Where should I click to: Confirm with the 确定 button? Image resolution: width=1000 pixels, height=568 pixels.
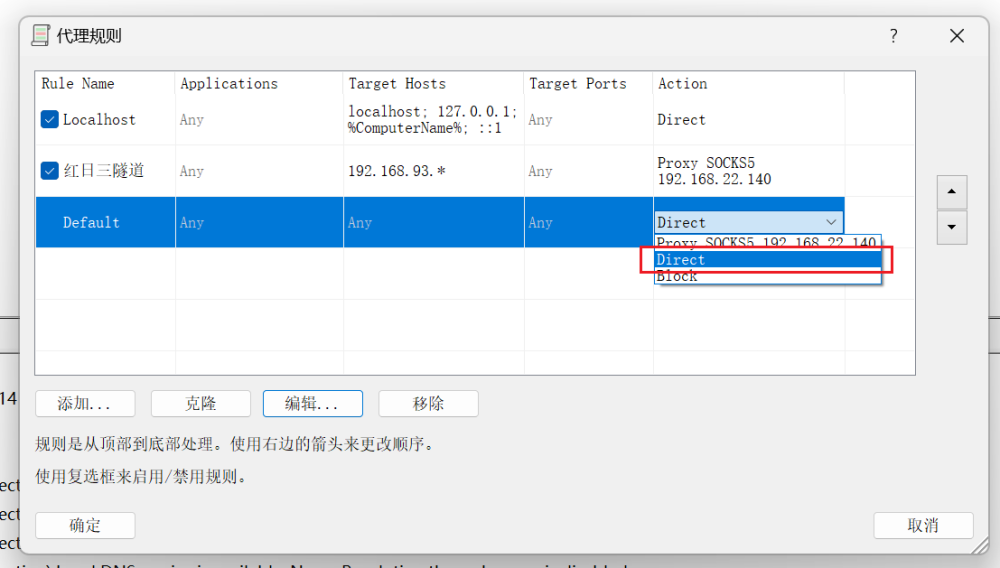[85, 525]
